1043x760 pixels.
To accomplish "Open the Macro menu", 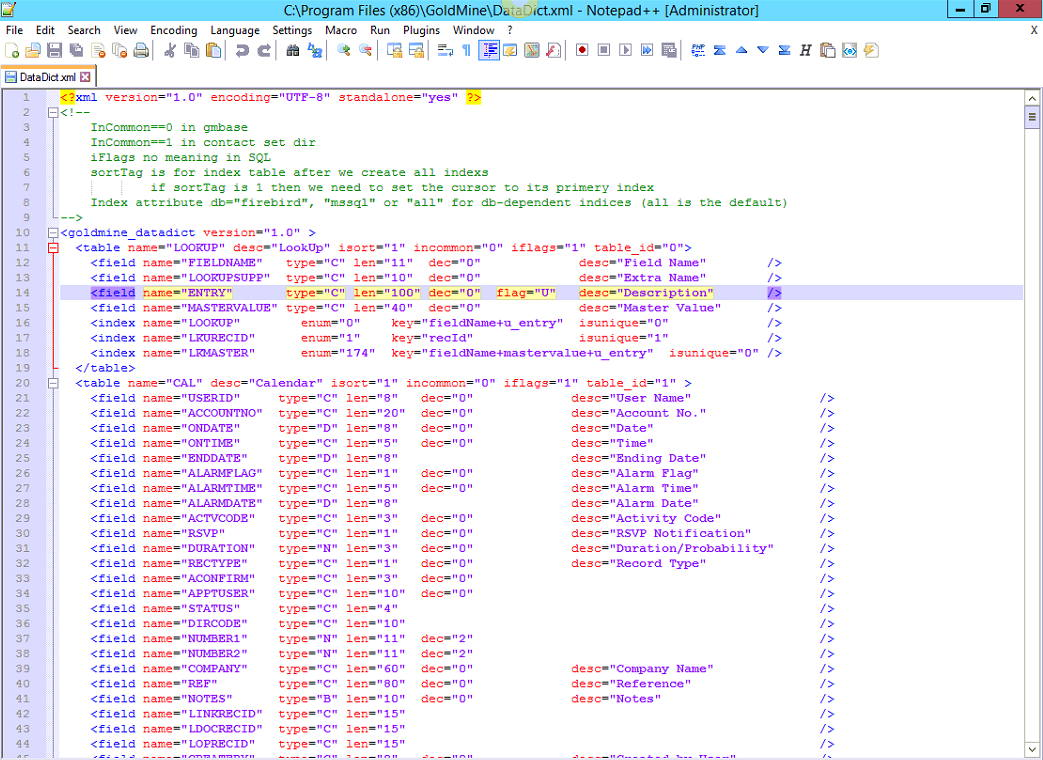I will pyautogui.click(x=341, y=30).
